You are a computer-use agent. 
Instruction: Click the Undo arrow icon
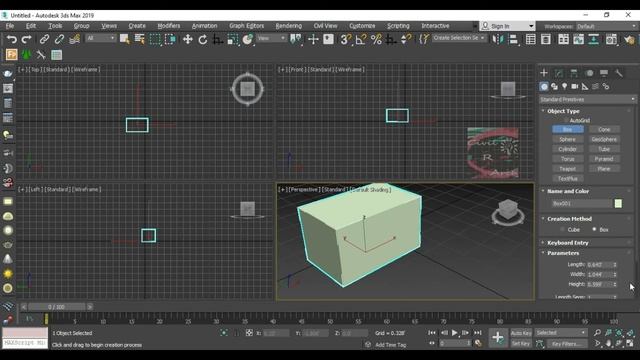click(x=11, y=39)
